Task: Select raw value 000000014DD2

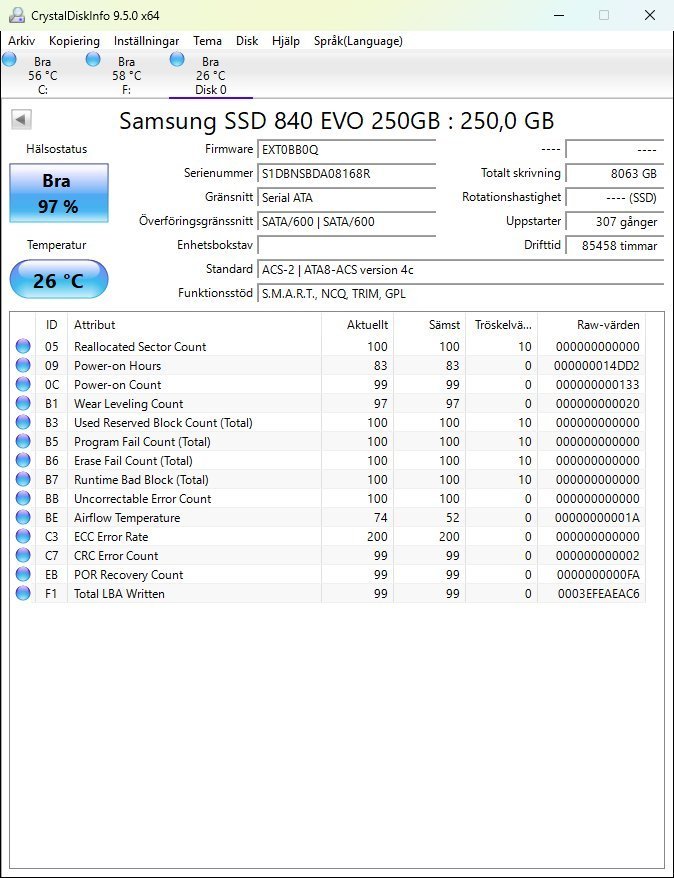Action: pos(597,366)
